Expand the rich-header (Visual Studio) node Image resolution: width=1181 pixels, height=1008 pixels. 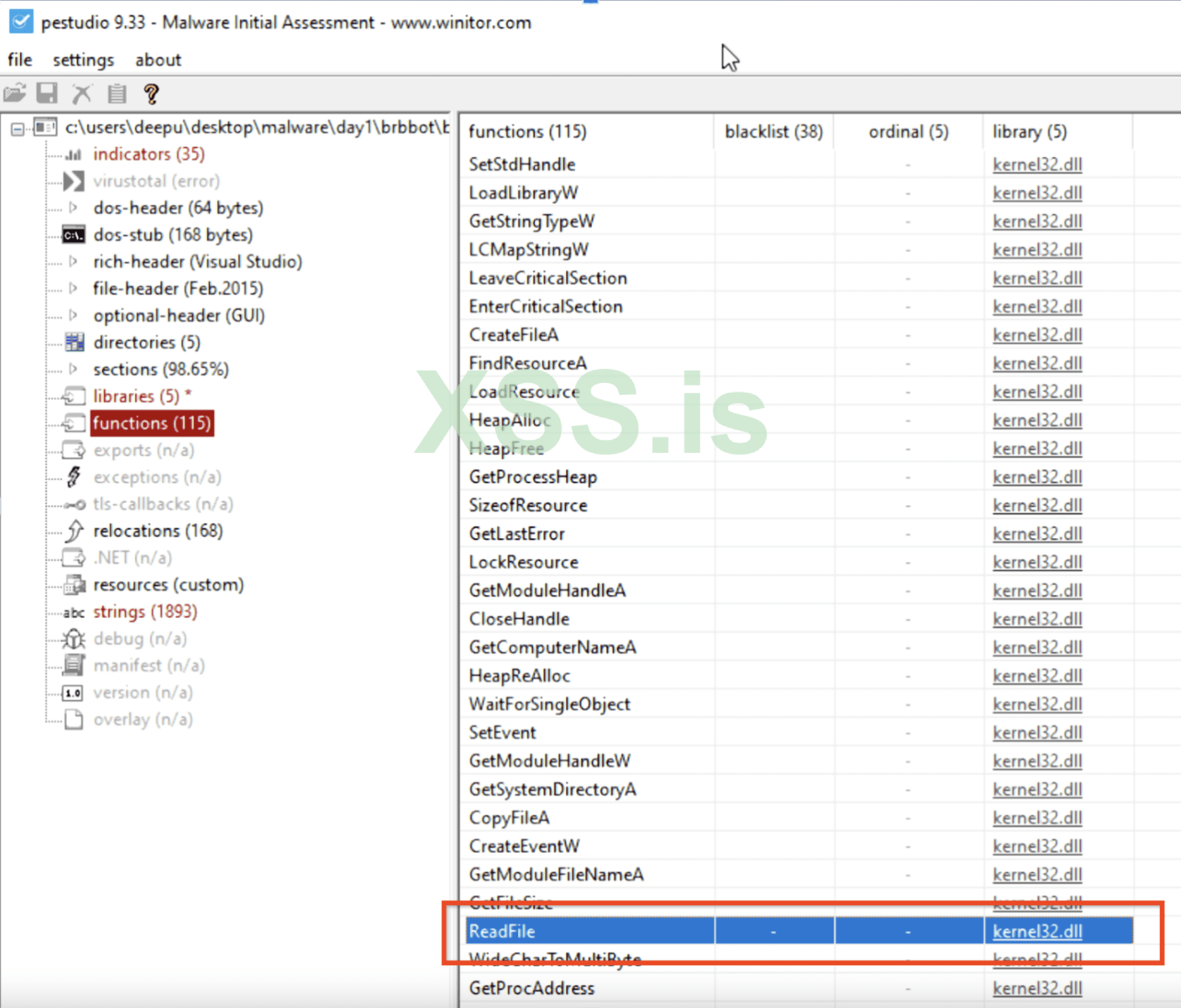[x=73, y=261]
